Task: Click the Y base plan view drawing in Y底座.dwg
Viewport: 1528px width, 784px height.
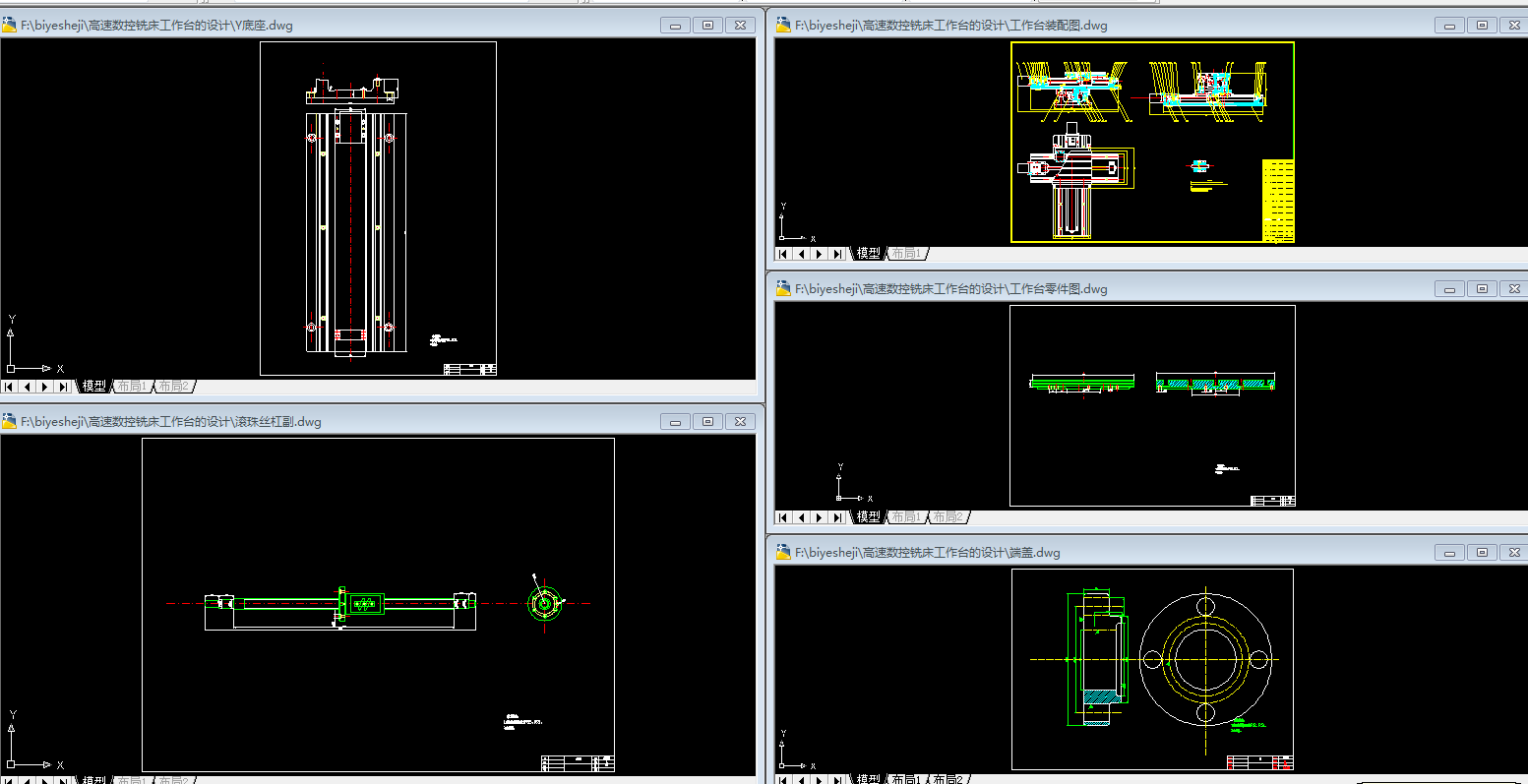Action: tap(355, 232)
